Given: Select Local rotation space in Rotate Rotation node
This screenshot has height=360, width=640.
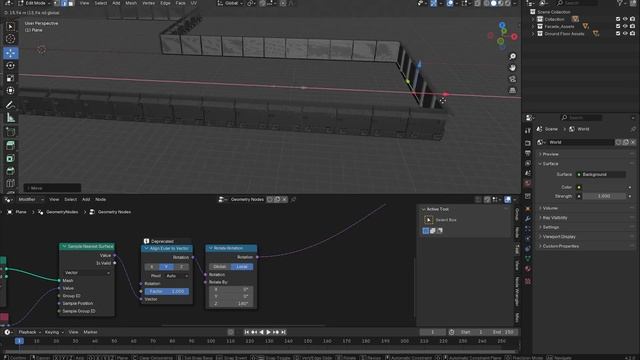Looking at the screenshot, I should point(242,267).
